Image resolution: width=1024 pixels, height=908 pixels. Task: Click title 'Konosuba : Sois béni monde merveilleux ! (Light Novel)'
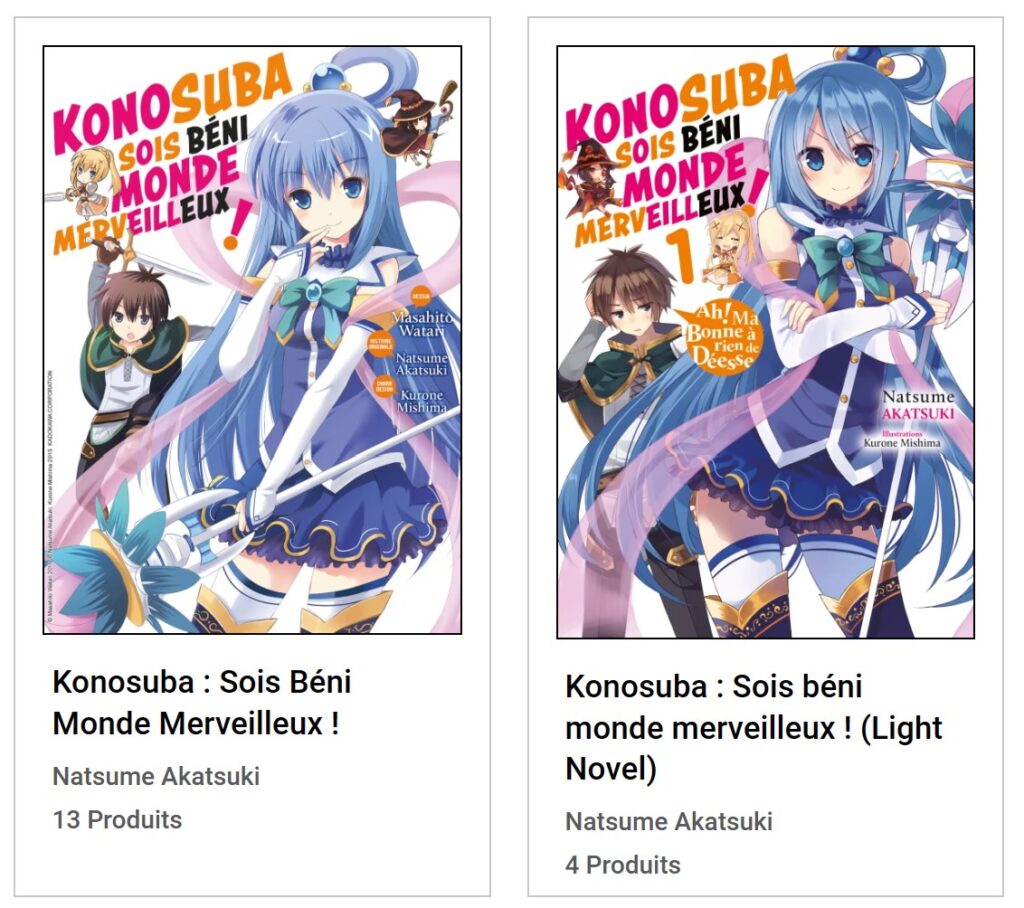[754, 728]
